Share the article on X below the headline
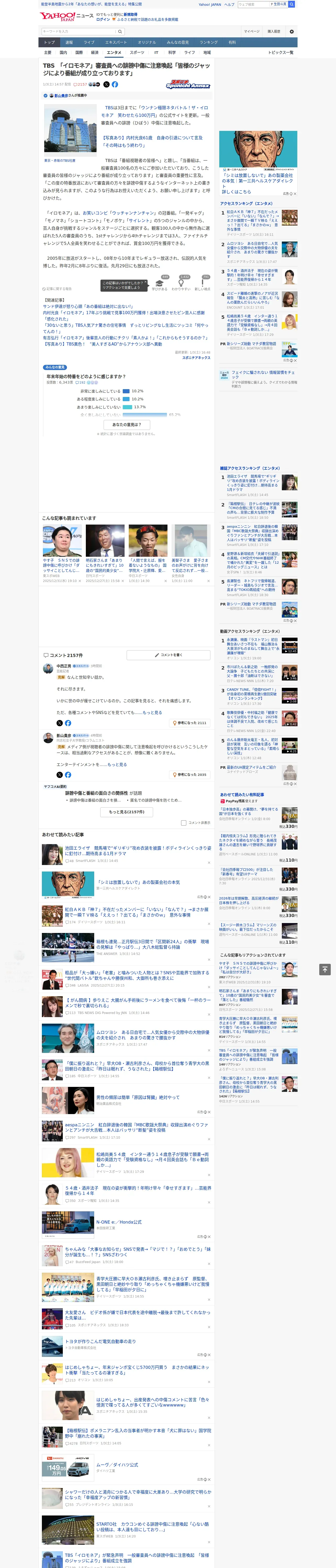 [106, 85]
